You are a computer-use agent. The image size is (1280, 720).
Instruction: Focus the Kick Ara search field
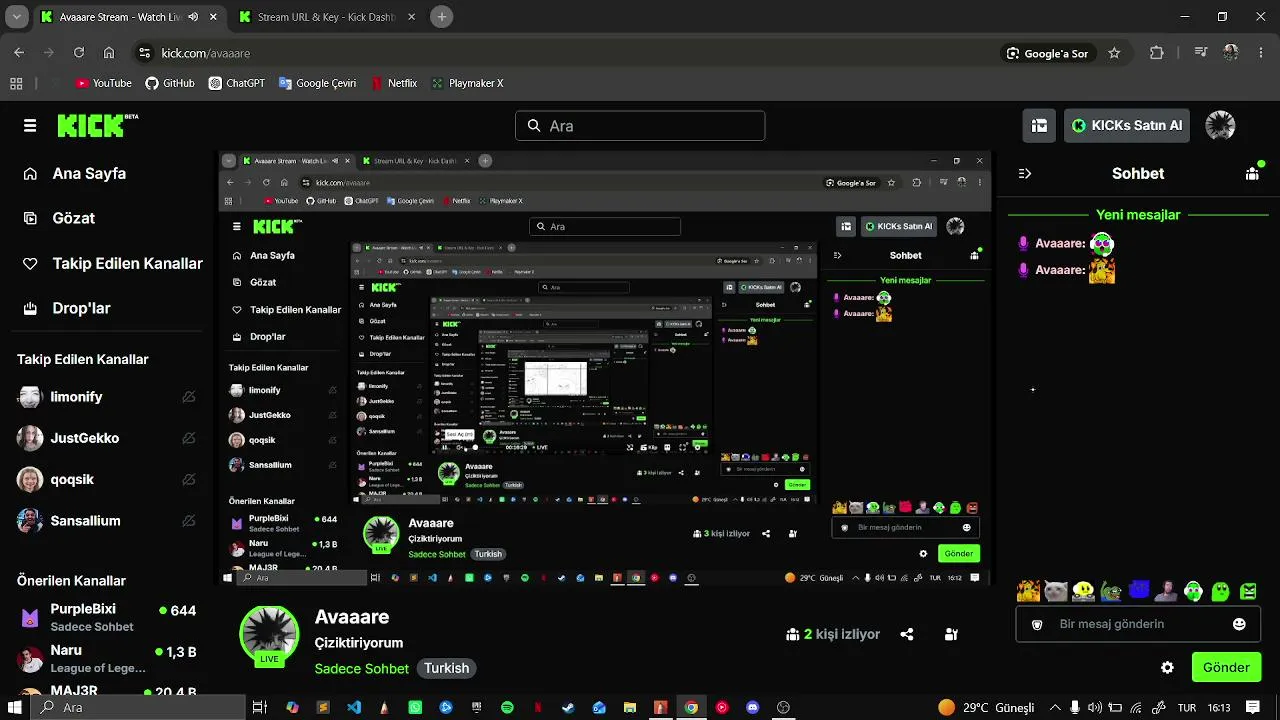tap(640, 126)
